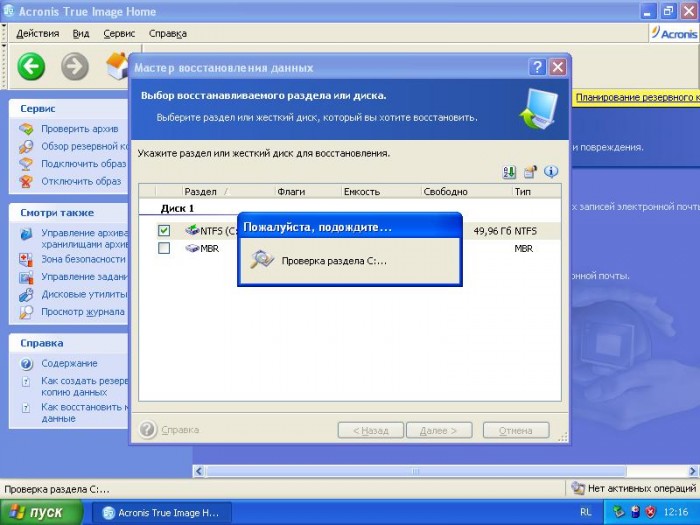
Task: Open Как восстановить данные link
Action: (x=84, y=413)
